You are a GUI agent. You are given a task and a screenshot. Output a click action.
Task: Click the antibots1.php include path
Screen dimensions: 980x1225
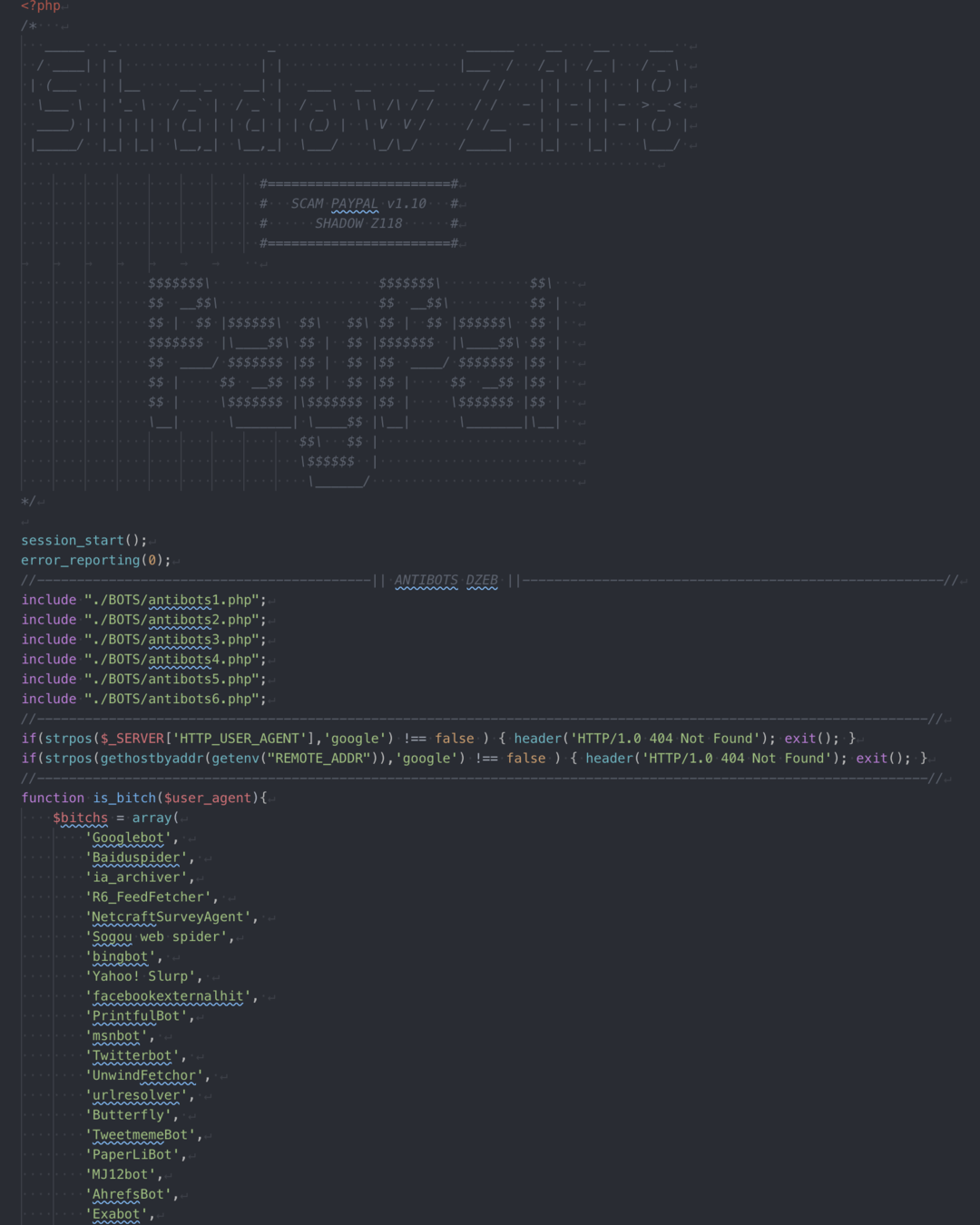(x=174, y=601)
